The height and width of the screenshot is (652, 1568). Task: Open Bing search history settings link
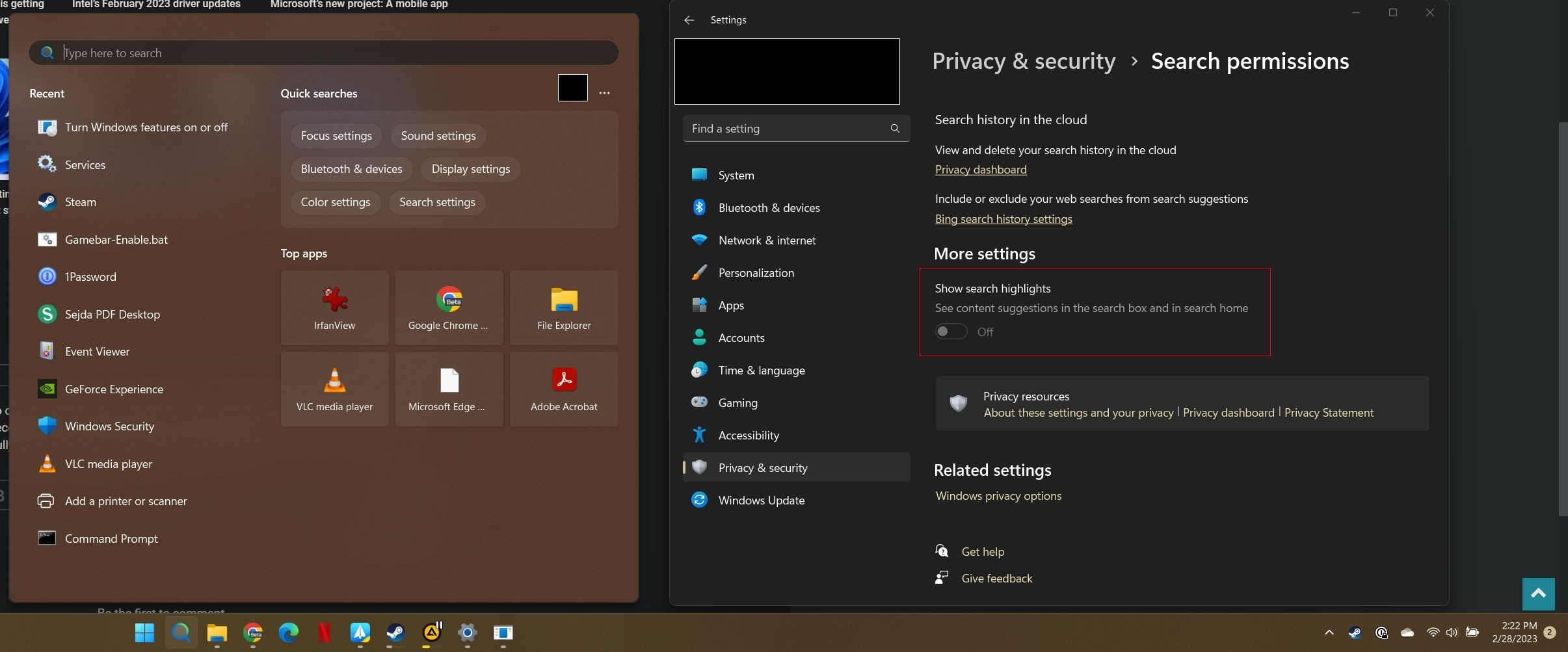(1003, 219)
